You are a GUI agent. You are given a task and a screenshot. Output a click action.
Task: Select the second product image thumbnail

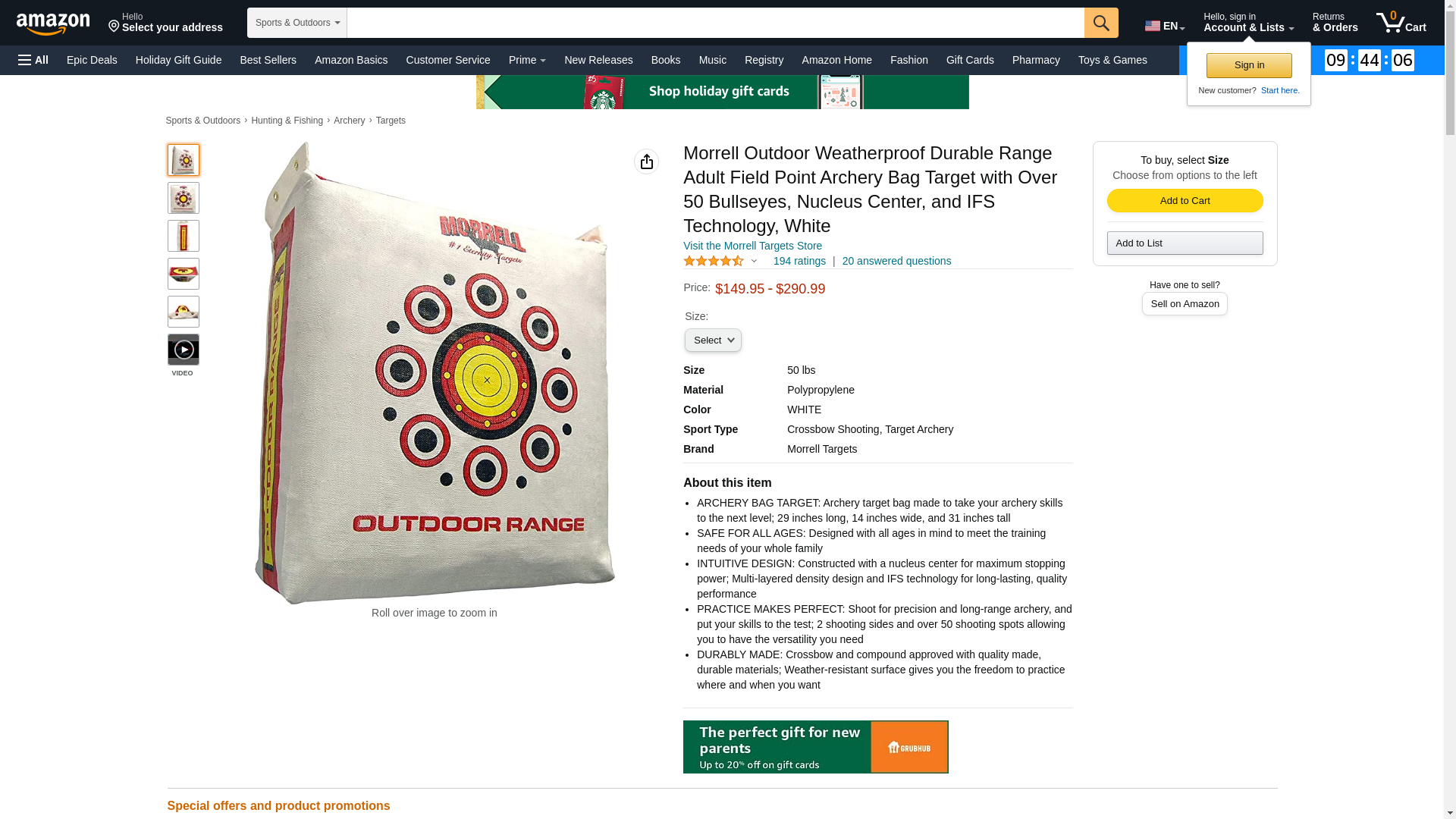click(x=184, y=198)
